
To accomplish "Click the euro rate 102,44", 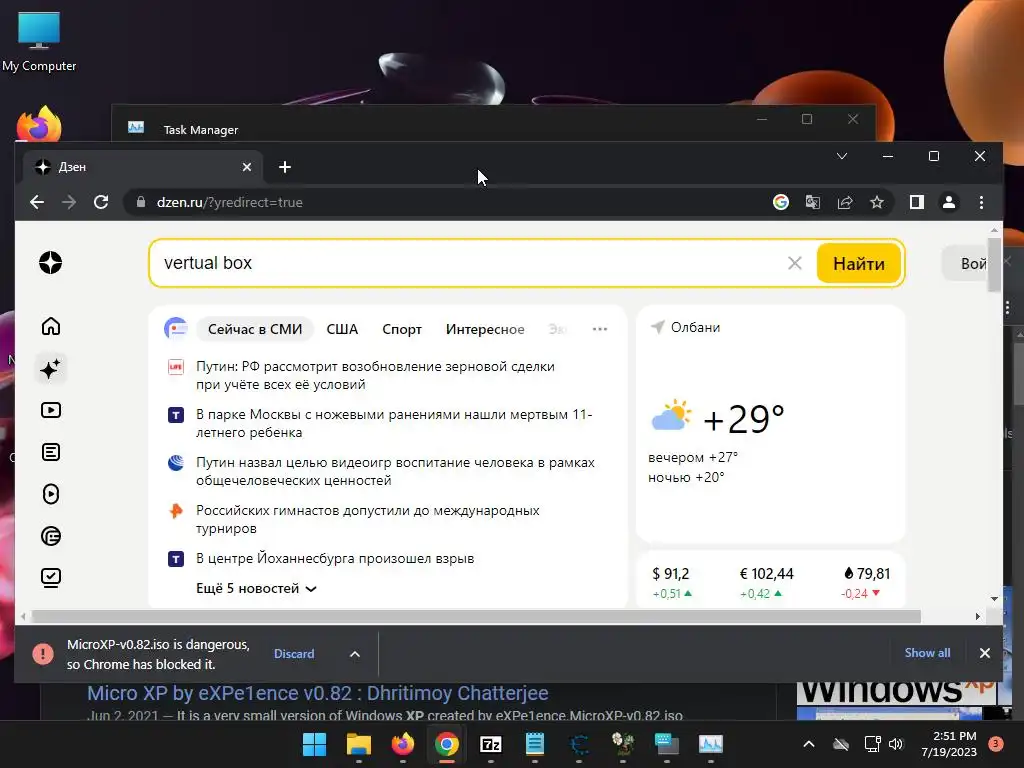I will (766, 574).
